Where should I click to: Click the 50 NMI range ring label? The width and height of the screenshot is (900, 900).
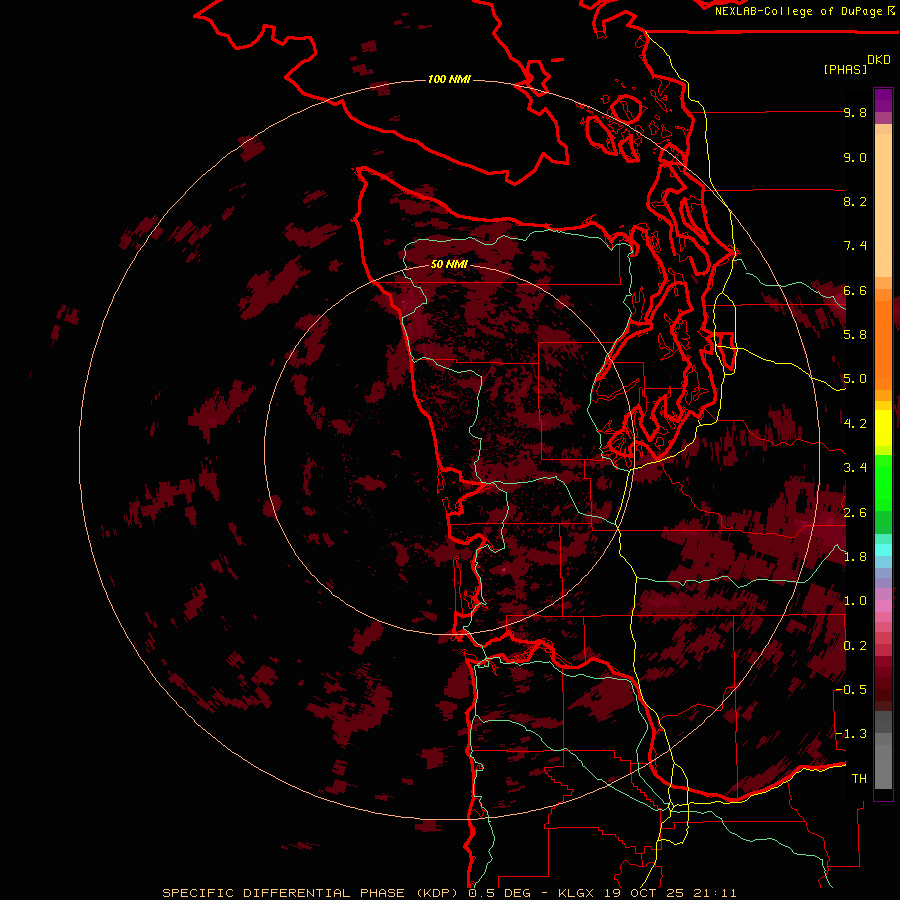click(x=449, y=264)
